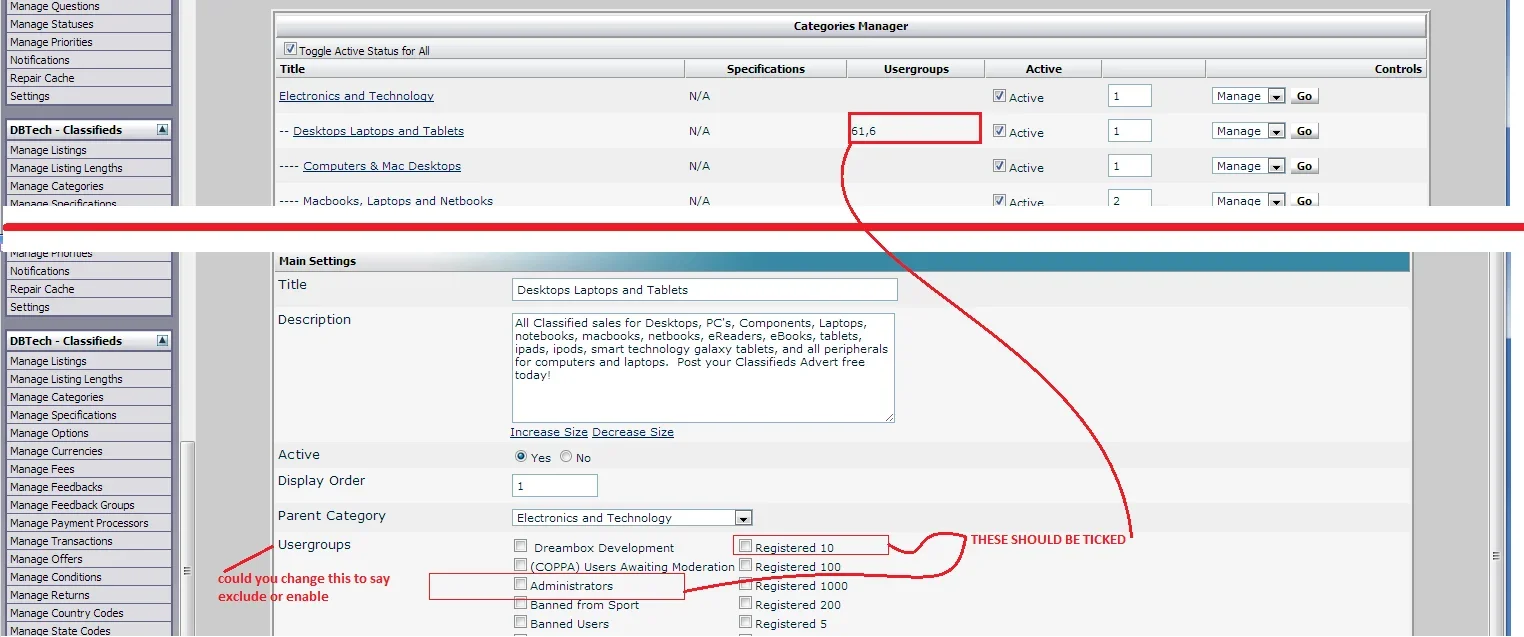Image resolution: width=1524 pixels, height=637 pixels.
Task: Click the Specifications column header
Action: point(766,69)
